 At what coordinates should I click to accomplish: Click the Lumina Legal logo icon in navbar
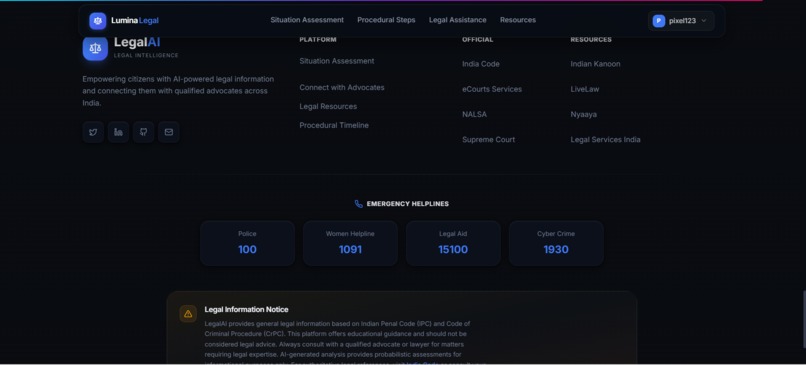pyautogui.click(x=98, y=21)
